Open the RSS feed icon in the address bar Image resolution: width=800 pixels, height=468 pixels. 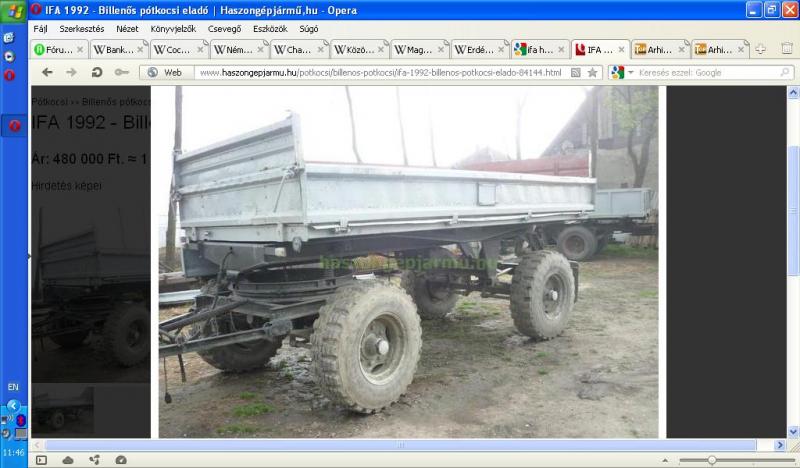576,72
